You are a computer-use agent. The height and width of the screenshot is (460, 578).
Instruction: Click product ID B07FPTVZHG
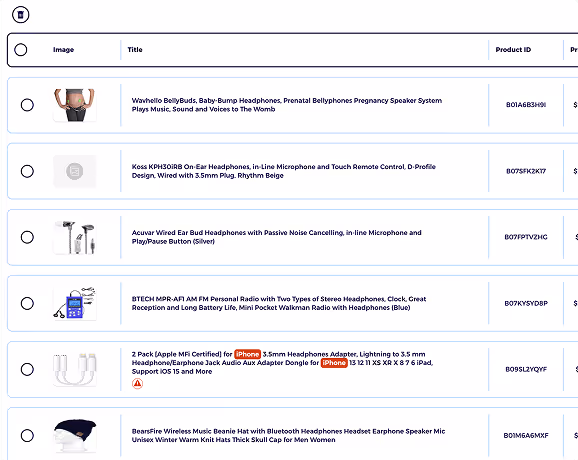click(526, 237)
